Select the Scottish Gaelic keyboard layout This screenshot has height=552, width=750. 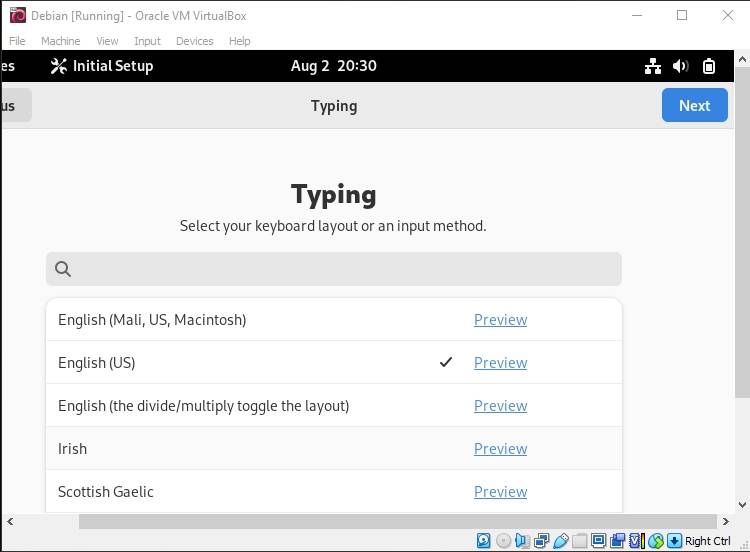[x=334, y=491]
